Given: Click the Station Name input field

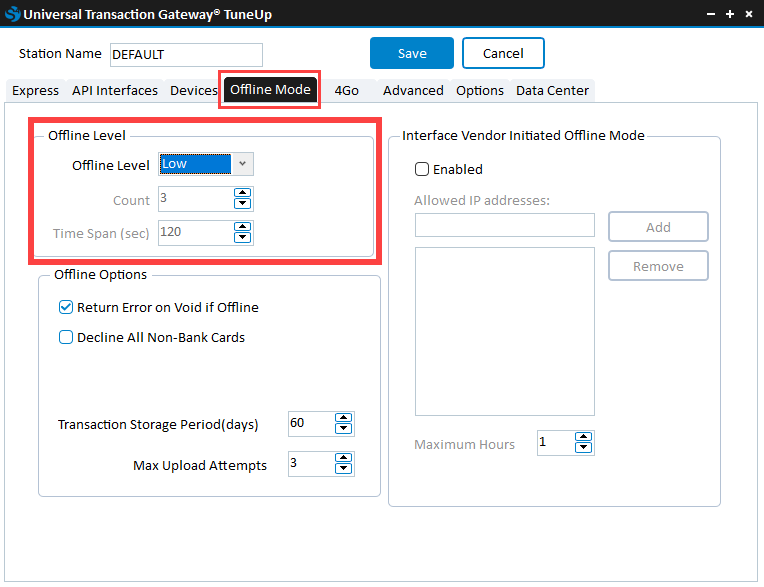Looking at the screenshot, I should [186, 55].
